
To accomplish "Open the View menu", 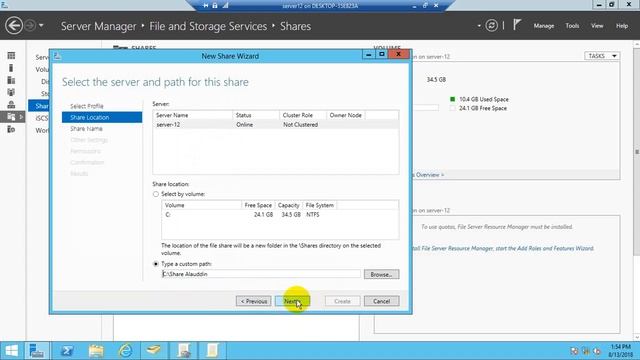I will (x=597, y=26).
